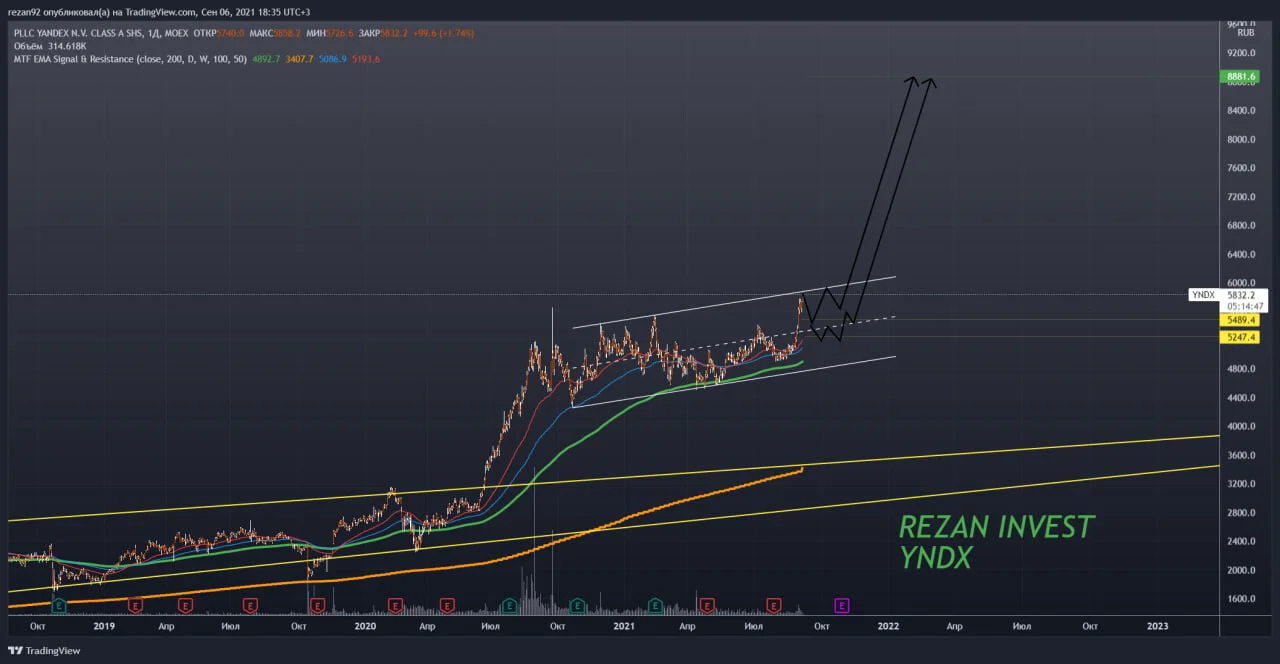Open the red earnings marker near April 2020
The height and width of the screenshot is (664, 1280).
pos(447,605)
